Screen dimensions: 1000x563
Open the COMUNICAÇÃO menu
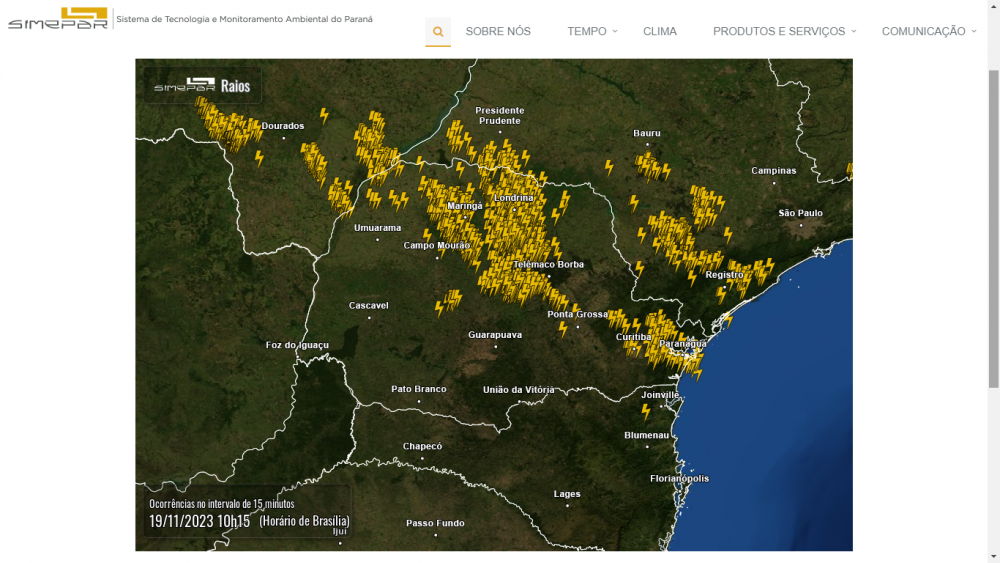pos(923,31)
